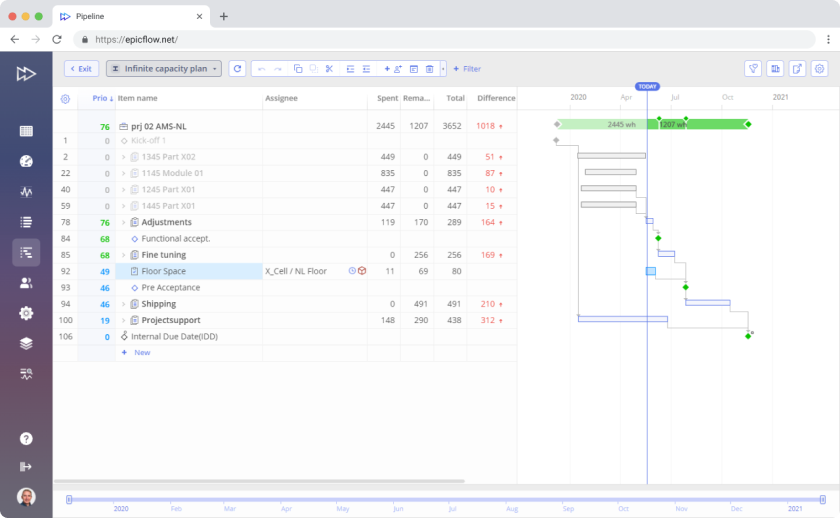Click the filter funnel icon top right
Viewport: 840px width, 518px height.
pyautogui.click(x=753, y=69)
